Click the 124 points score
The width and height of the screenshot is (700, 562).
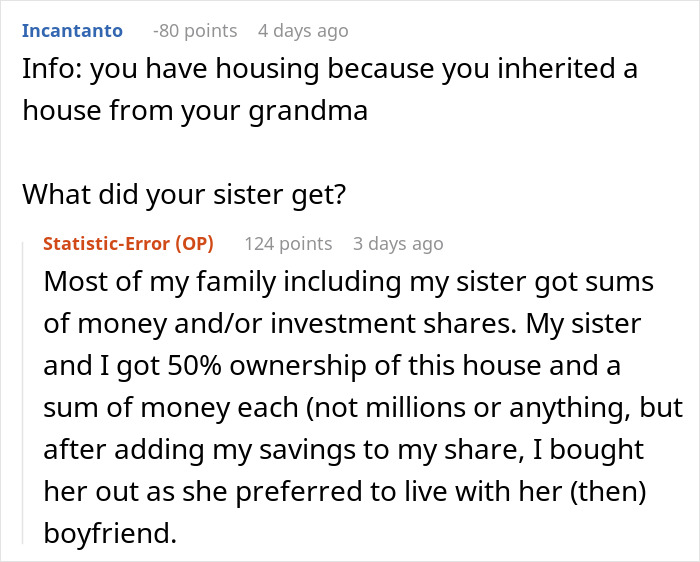pos(288,243)
